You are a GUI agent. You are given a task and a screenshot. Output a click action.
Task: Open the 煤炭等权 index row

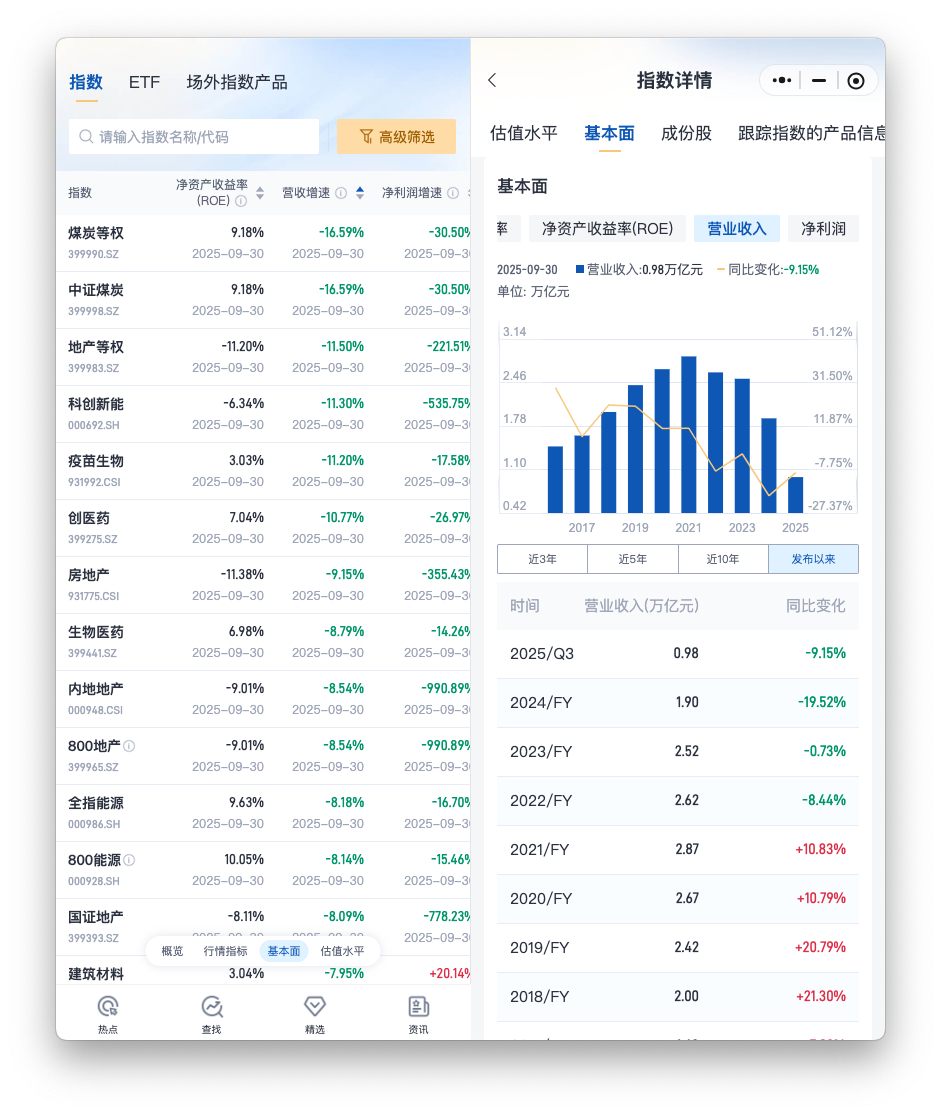(x=263, y=243)
